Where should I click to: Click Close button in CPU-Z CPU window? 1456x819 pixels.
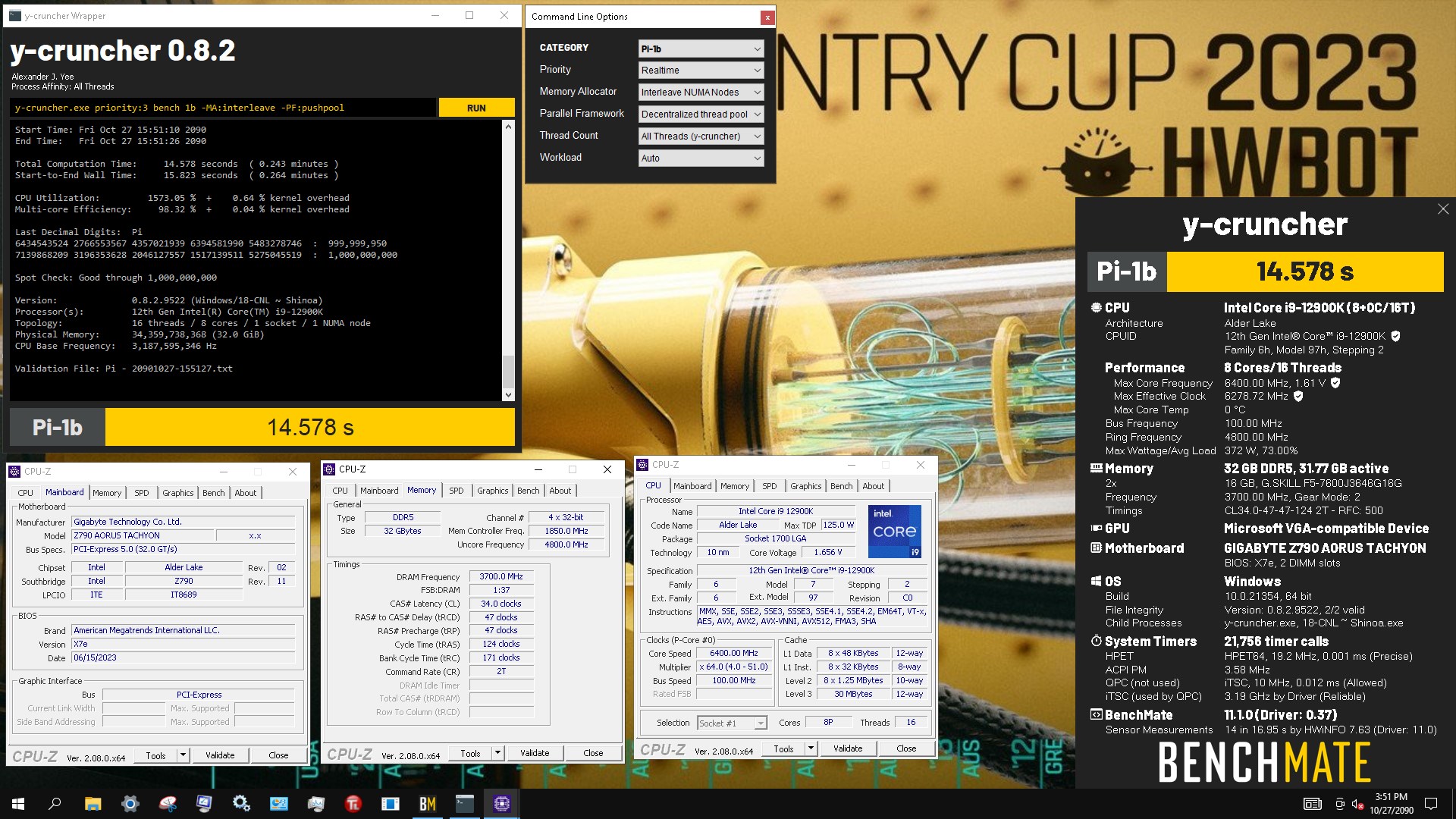tap(906, 748)
